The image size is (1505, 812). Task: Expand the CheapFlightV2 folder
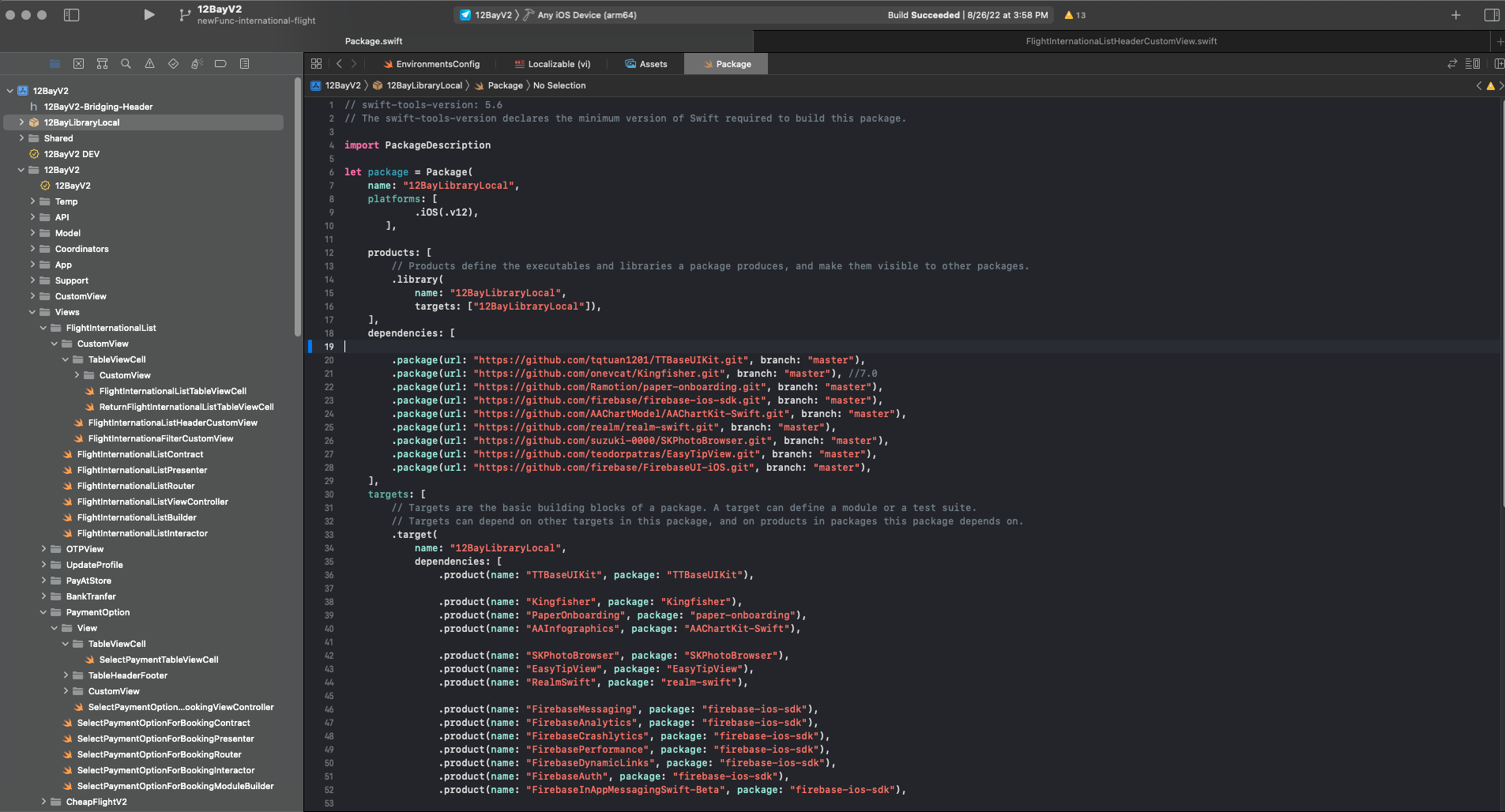point(43,802)
